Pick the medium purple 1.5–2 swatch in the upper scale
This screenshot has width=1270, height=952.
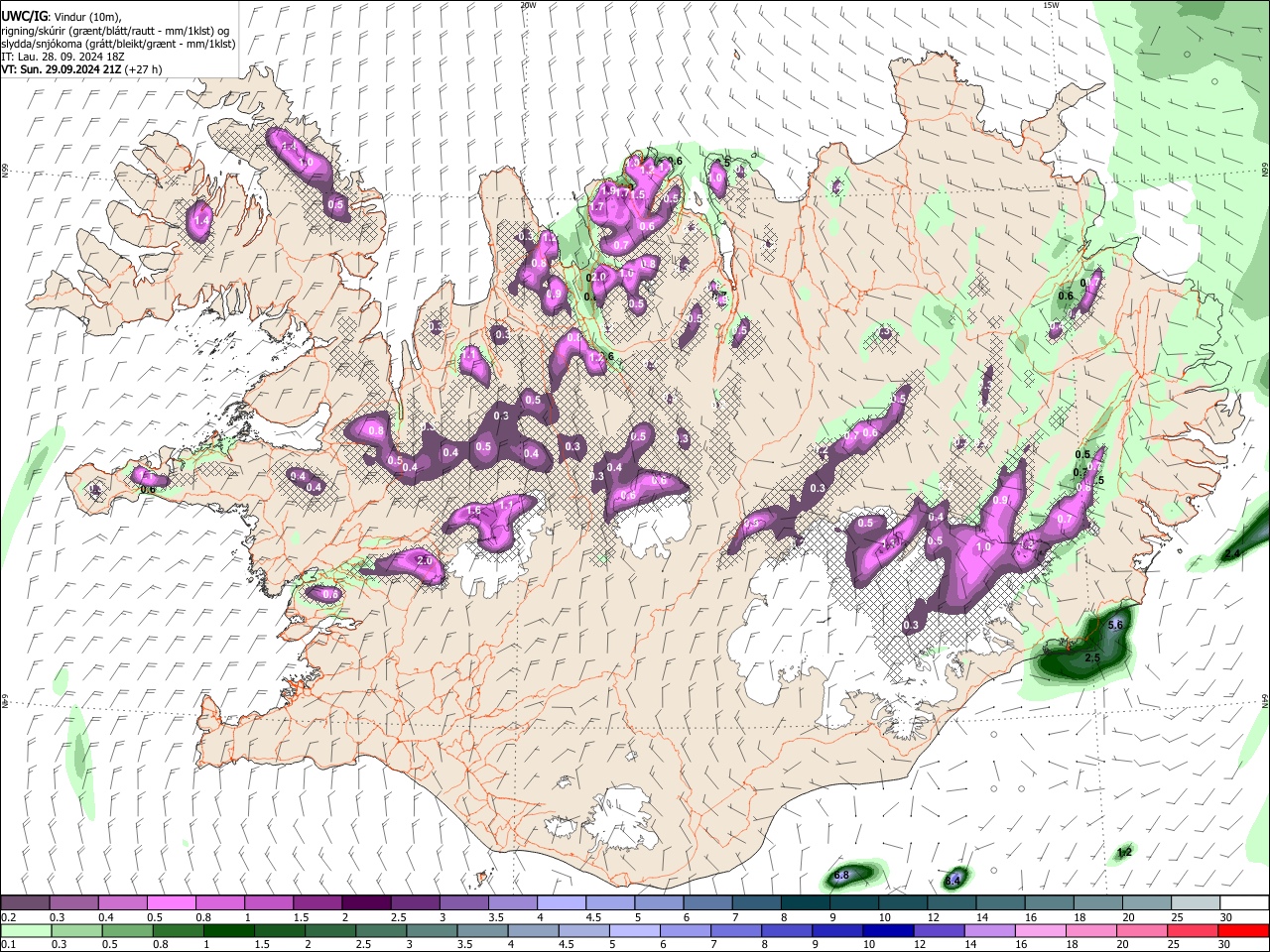[317, 903]
